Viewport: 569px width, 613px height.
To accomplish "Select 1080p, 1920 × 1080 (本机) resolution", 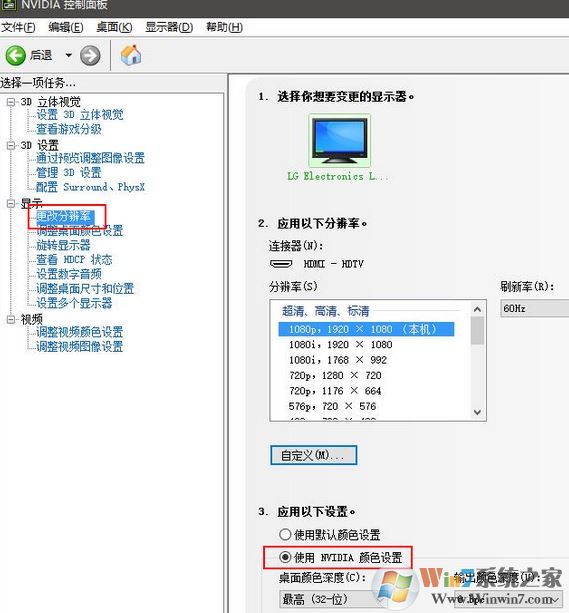I will pyautogui.click(x=366, y=329).
